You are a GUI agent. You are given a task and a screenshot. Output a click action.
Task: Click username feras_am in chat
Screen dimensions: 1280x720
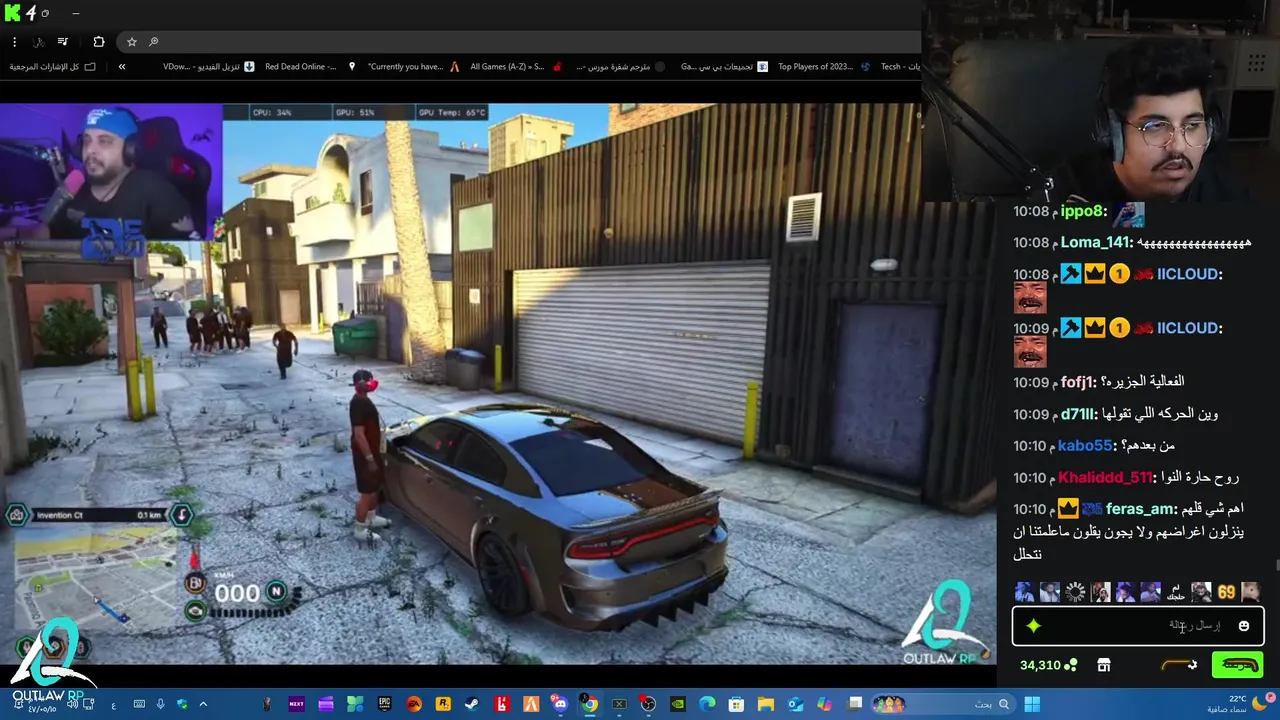tap(1141, 509)
